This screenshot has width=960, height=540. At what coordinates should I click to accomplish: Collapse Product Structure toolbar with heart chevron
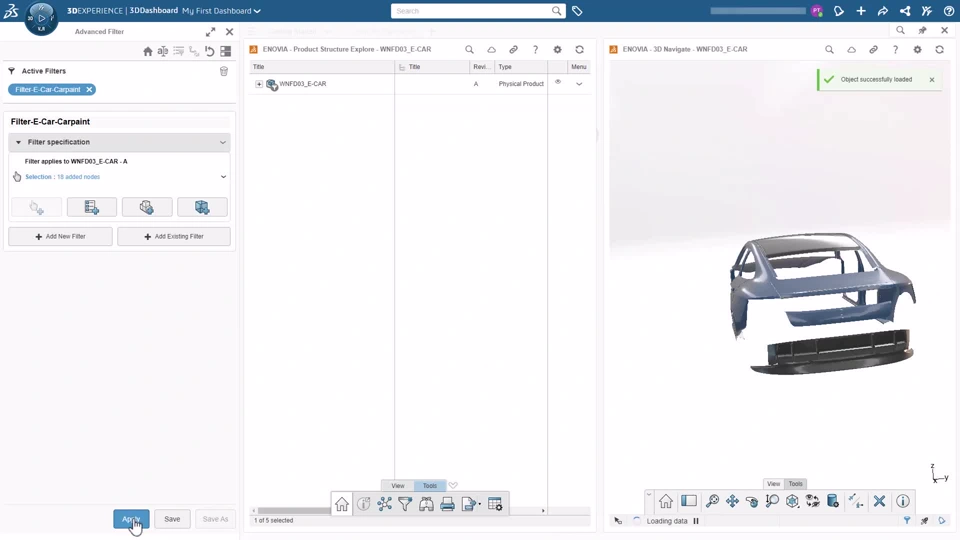point(453,486)
